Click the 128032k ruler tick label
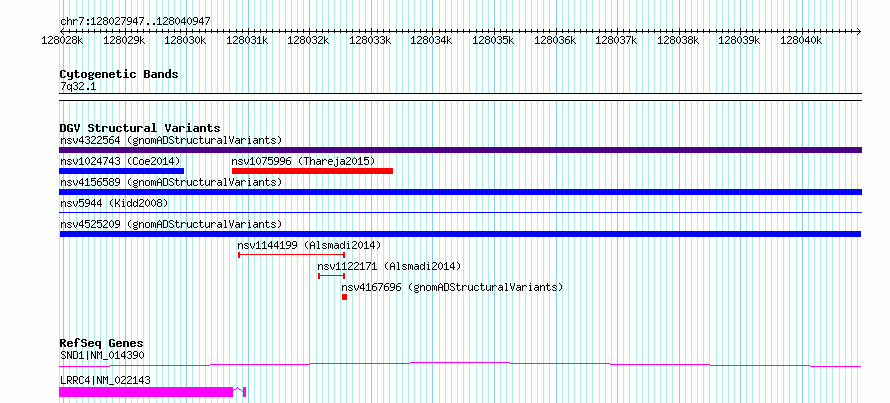Image resolution: width=890 pixels, height=403 pixels. click(x=309, y=40)
